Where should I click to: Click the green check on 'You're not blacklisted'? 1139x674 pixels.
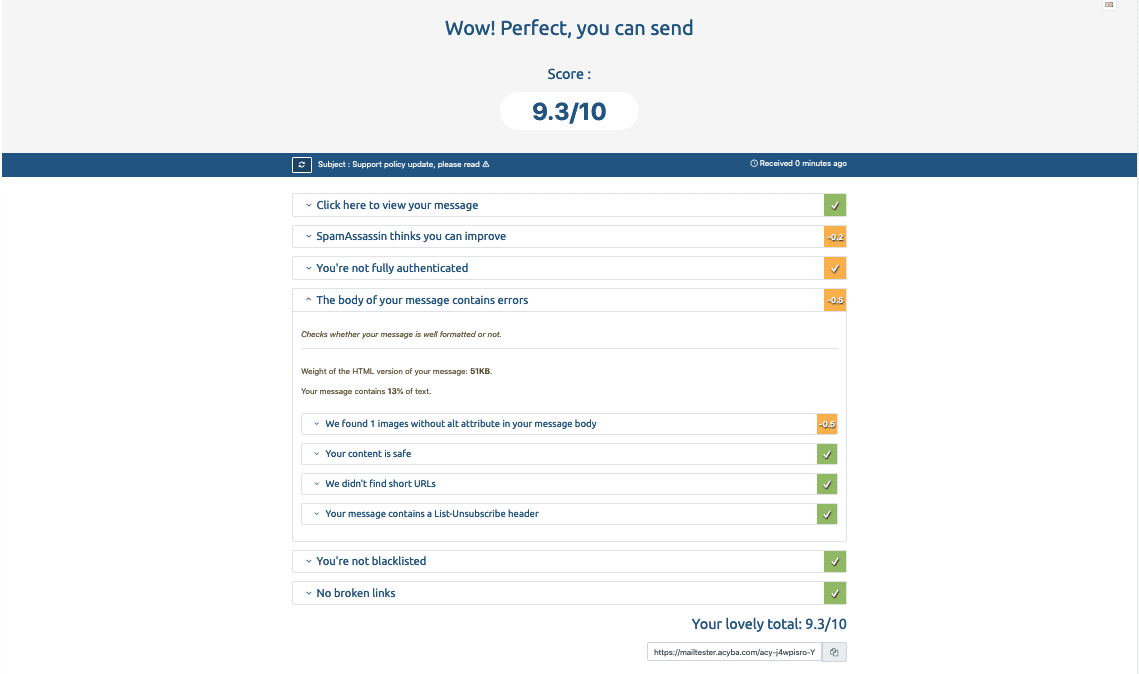(x=835, y=561)
